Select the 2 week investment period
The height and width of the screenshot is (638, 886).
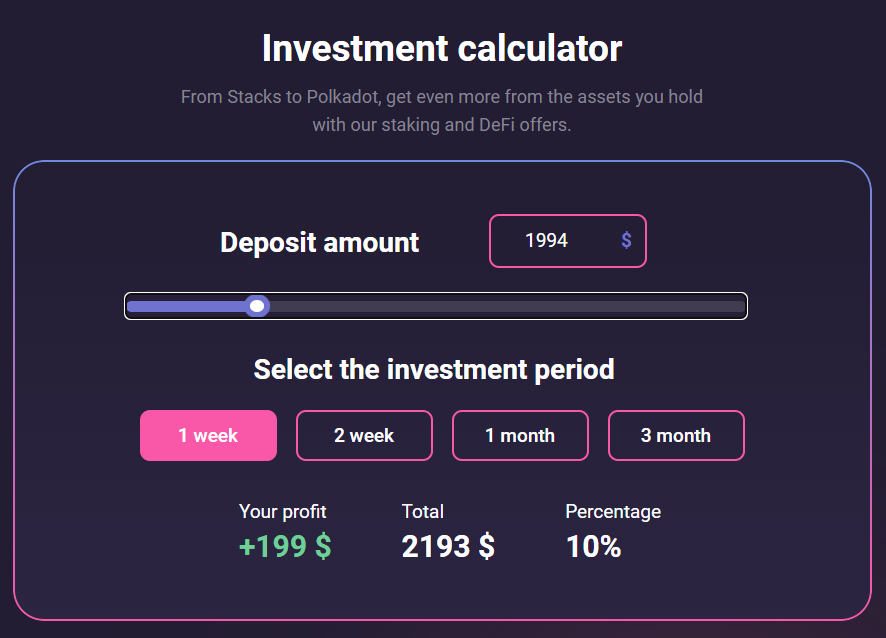click(x=364, y=435)
